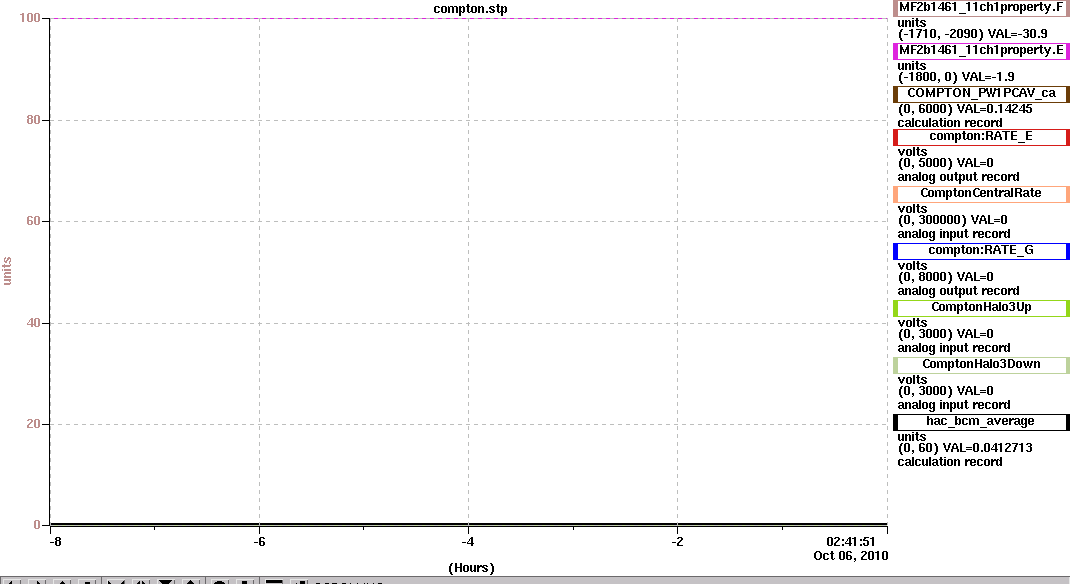Click the x-axis tick label "-6"
This screenshot has width=1070, height=584.
coord(259,542)
